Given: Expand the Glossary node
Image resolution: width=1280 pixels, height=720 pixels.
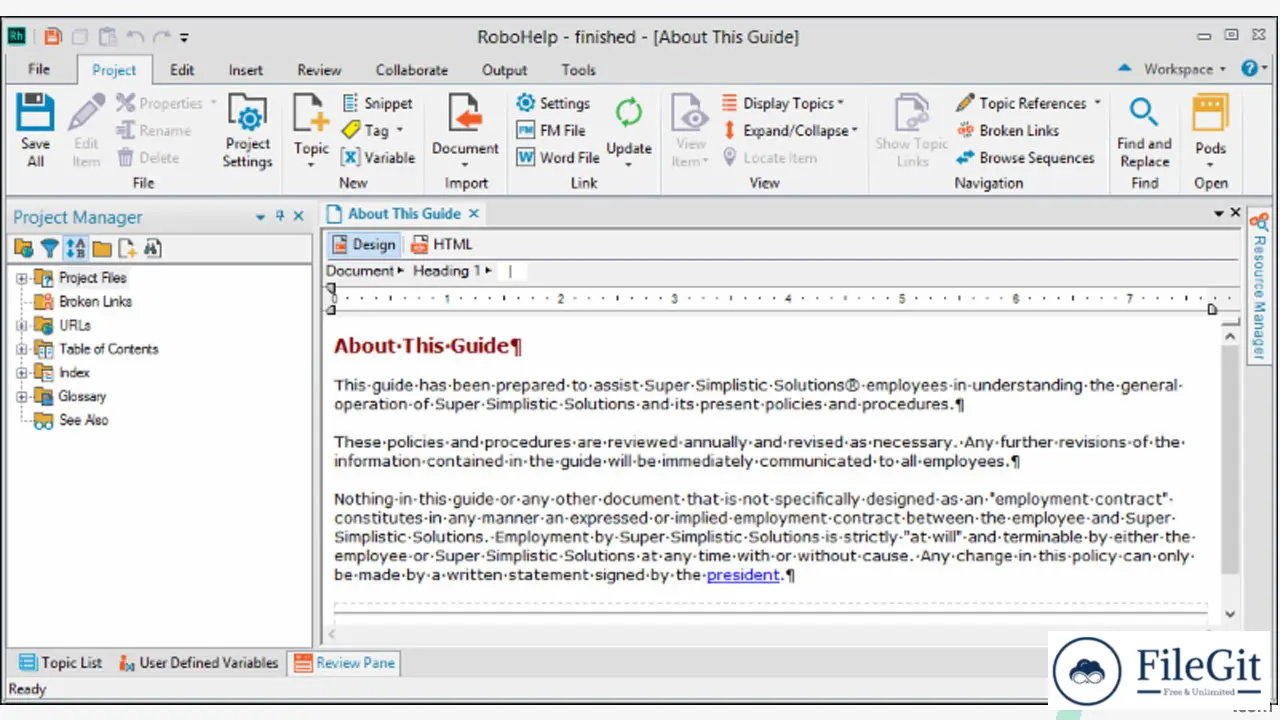Looking at the screenshot, I should click(x=22, y=397).
